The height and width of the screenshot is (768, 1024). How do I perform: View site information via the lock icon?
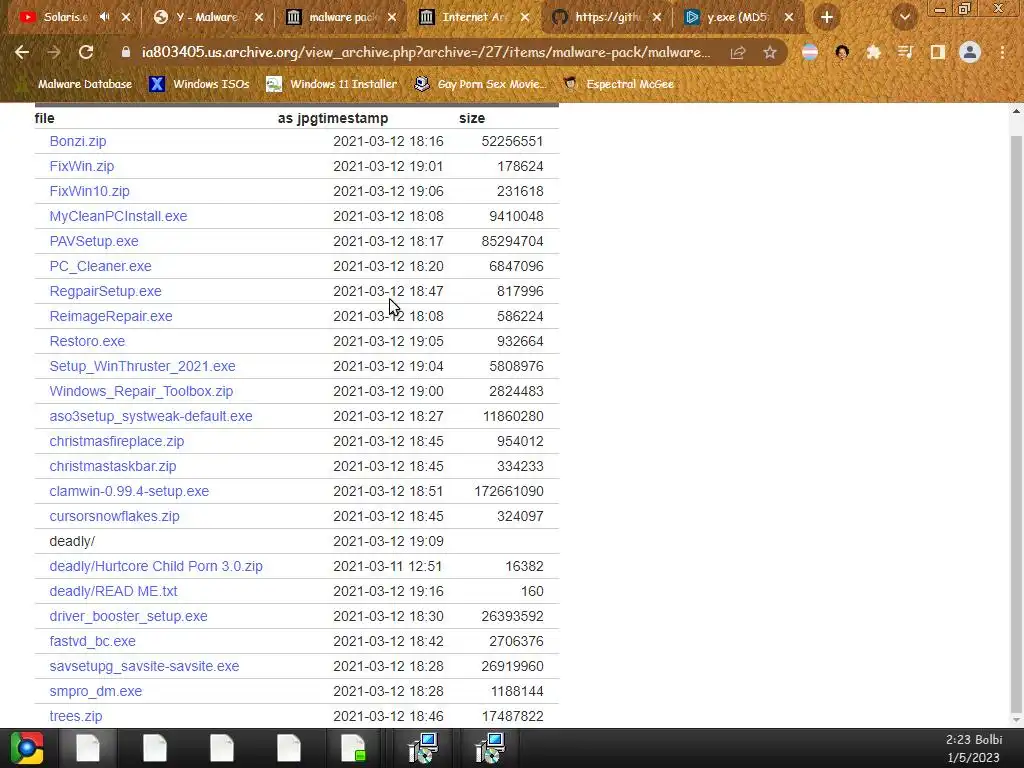(126, 52)
